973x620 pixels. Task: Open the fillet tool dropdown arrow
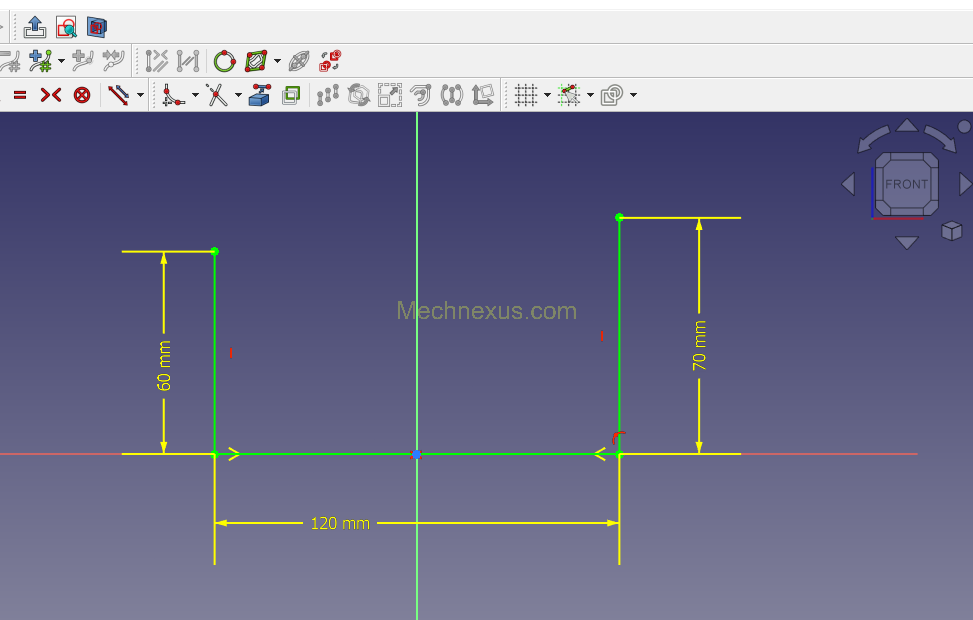pyautogui.click(x=195, y=95)
